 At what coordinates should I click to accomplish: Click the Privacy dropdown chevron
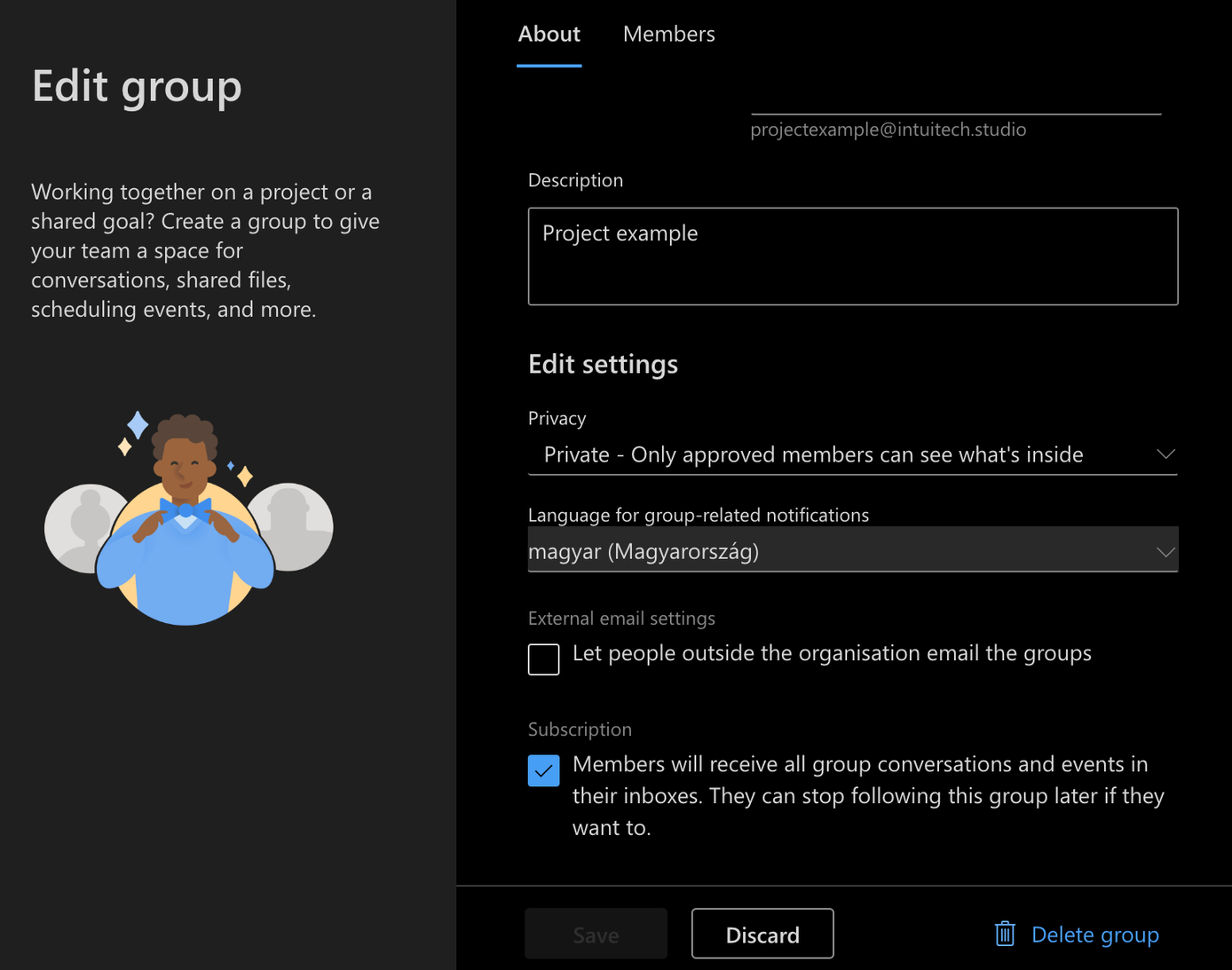pos(1165,454)
